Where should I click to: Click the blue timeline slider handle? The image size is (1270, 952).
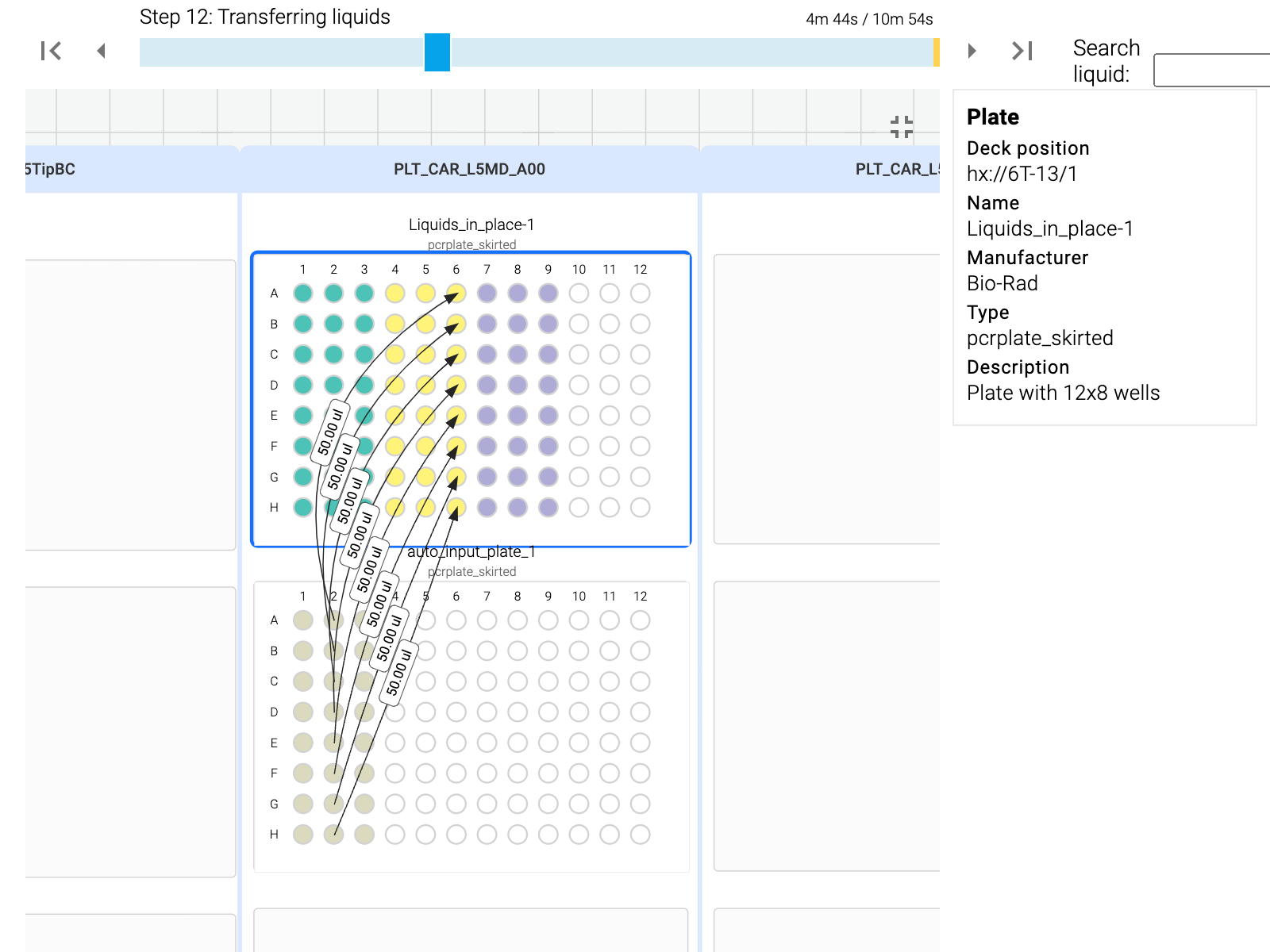[437, 52]
